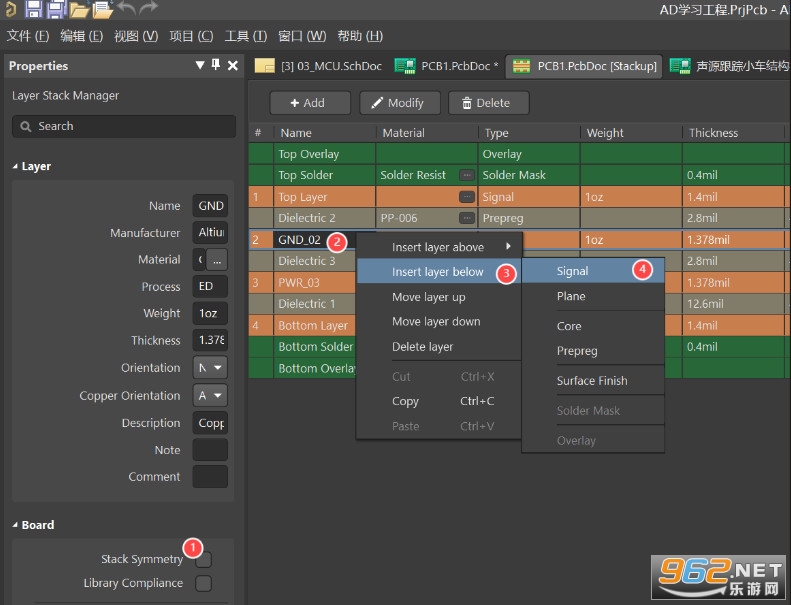This screenshot has height=605, width=791.
Task: Open the 视图 (V) menu
Action: coord(136,36)
